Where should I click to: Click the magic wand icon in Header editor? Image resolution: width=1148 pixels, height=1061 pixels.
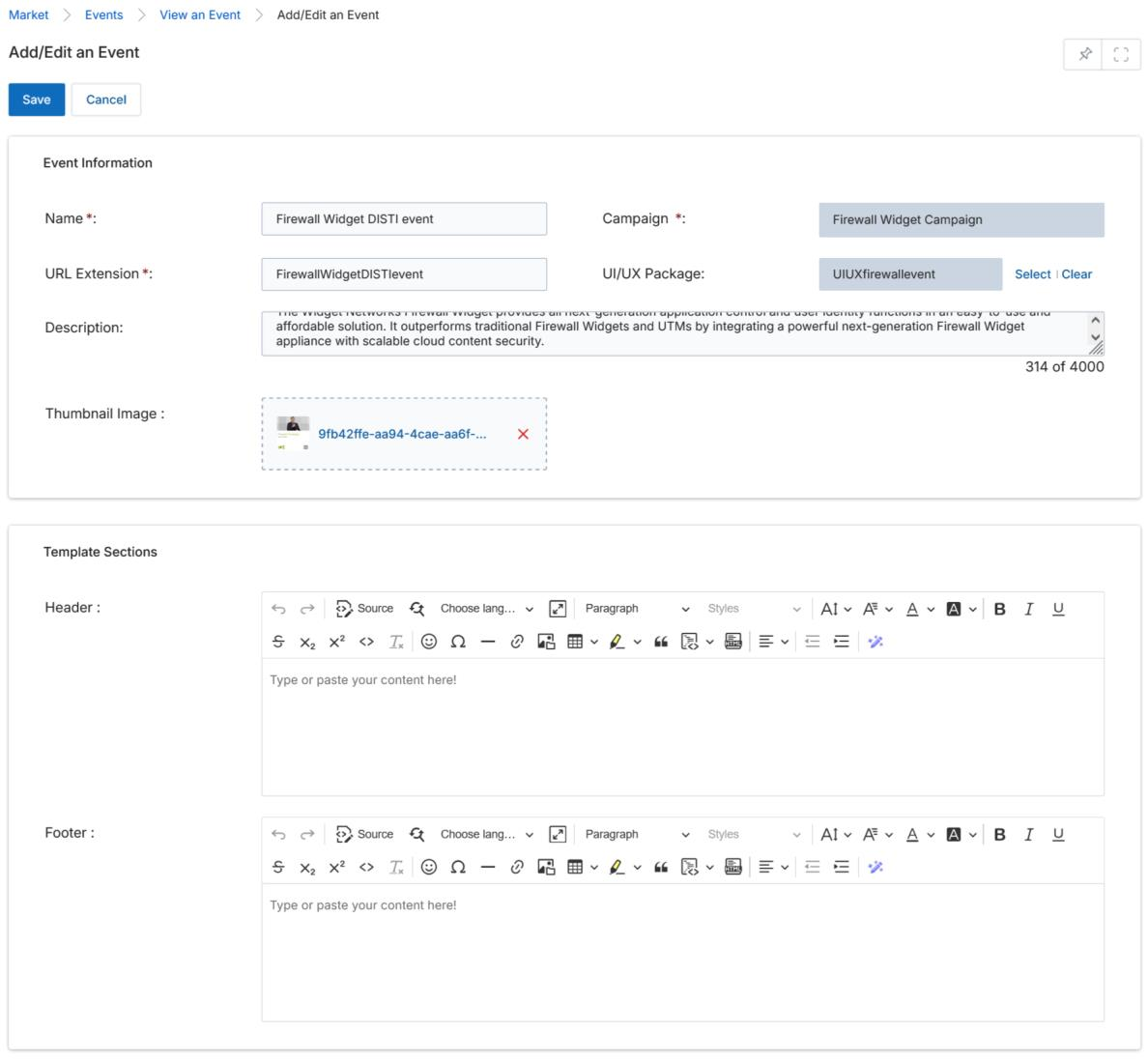(875, 643)
